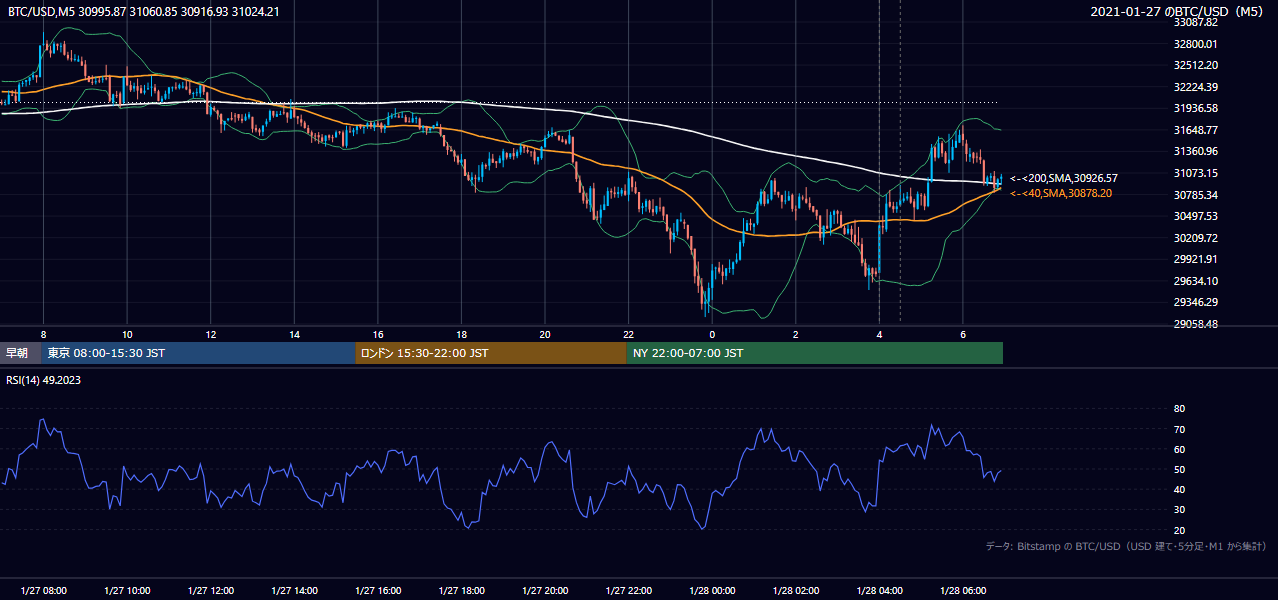
Task: Click price axis label 32224.39
Action: pyautogui.click(x=1196, y=87)
